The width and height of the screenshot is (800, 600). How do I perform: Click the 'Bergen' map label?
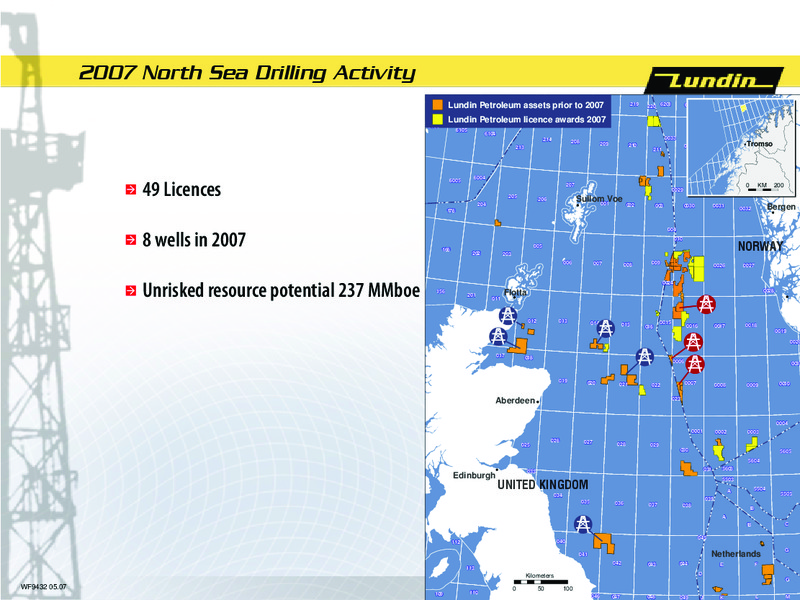tap(781, 207)
